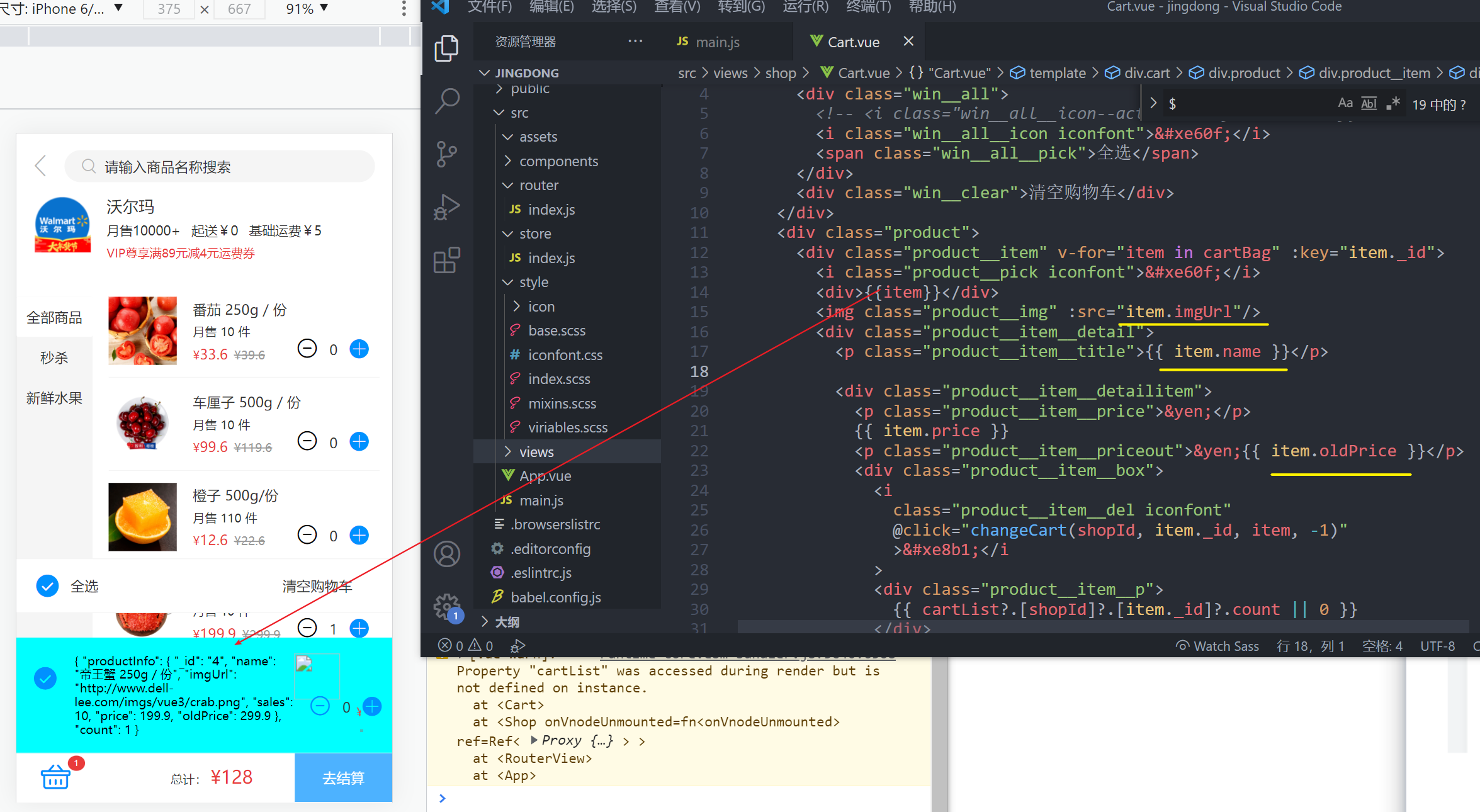This screenshot has width=1480, height=812.
Task: Click the Watch Sass status bar item
Action: [x=1217, y=646]
